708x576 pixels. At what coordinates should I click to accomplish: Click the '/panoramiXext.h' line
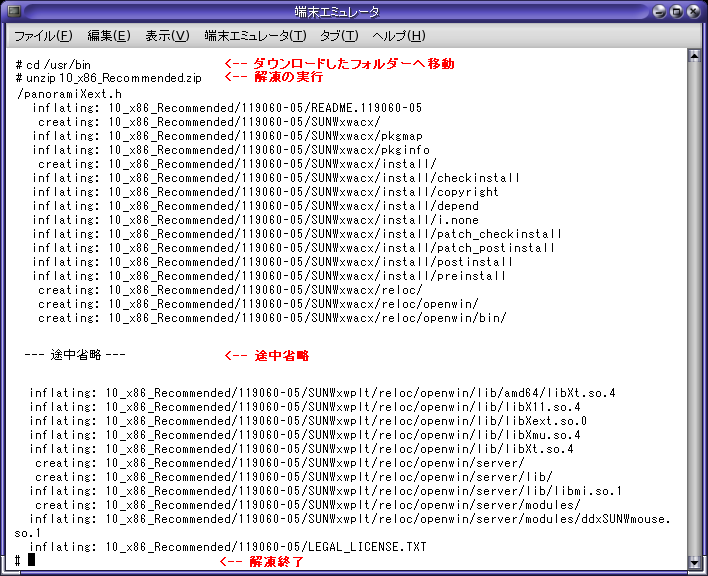coord(69,94)
